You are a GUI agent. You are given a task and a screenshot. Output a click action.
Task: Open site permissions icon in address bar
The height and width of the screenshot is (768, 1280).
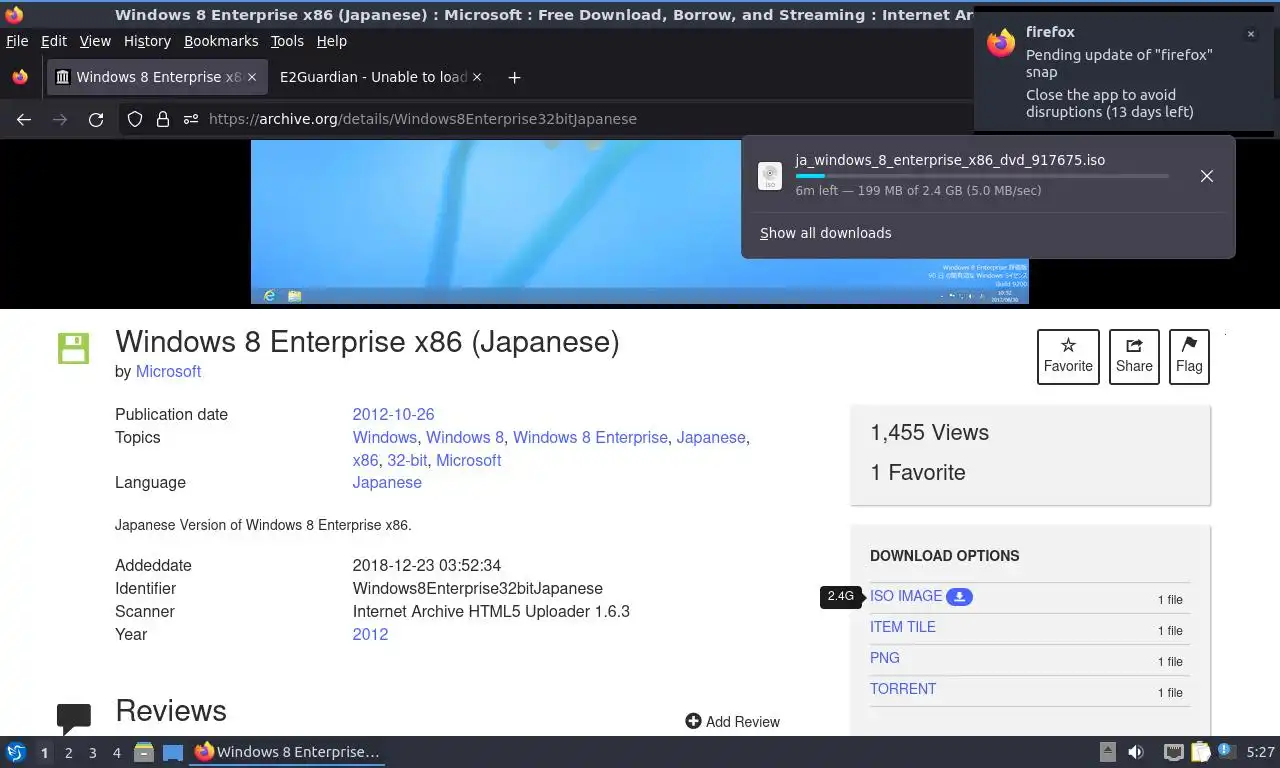point(191,119)
